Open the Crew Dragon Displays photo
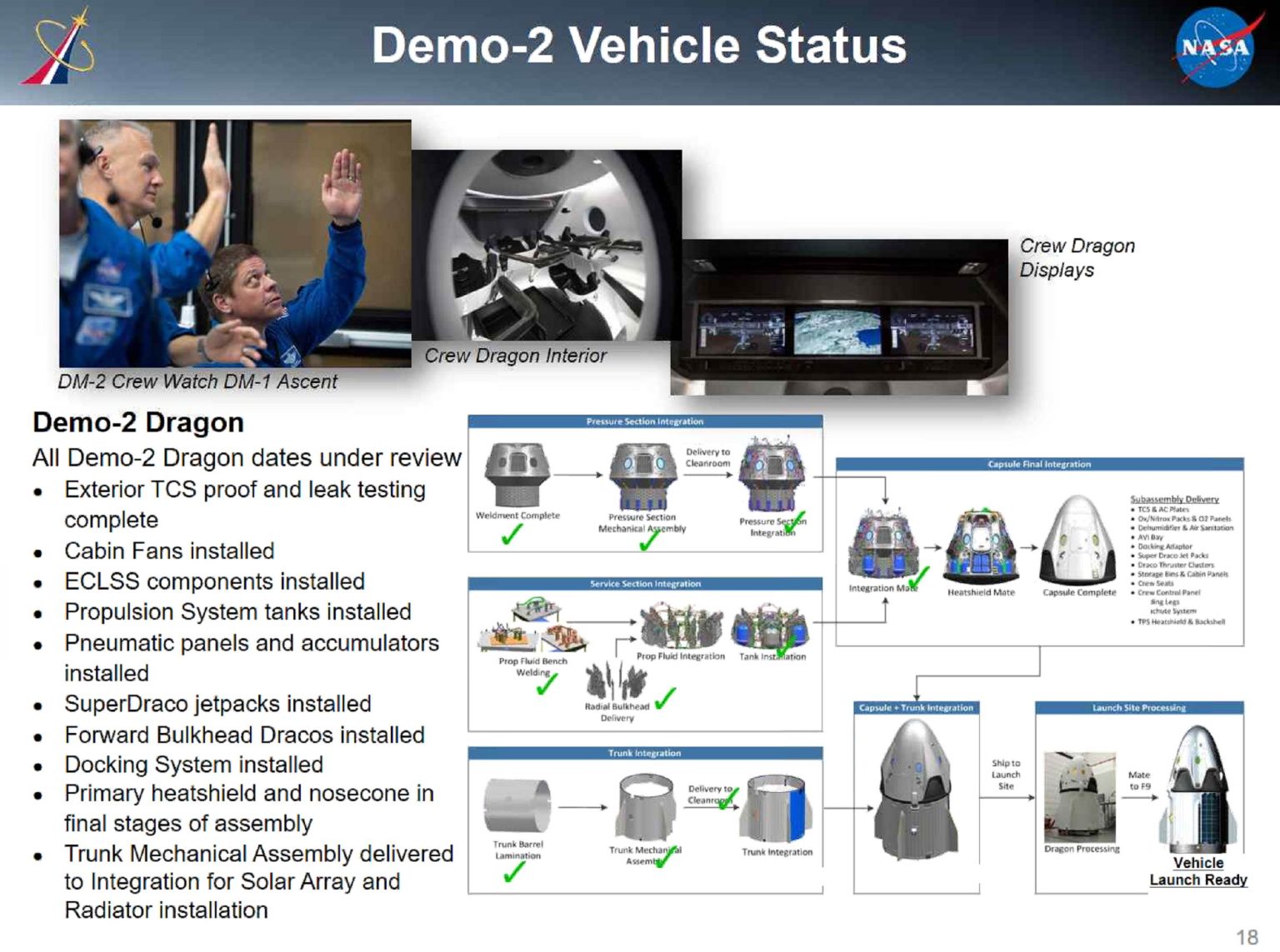The width and height of the screenshot is (1280, 952). (x=838, y=317)
